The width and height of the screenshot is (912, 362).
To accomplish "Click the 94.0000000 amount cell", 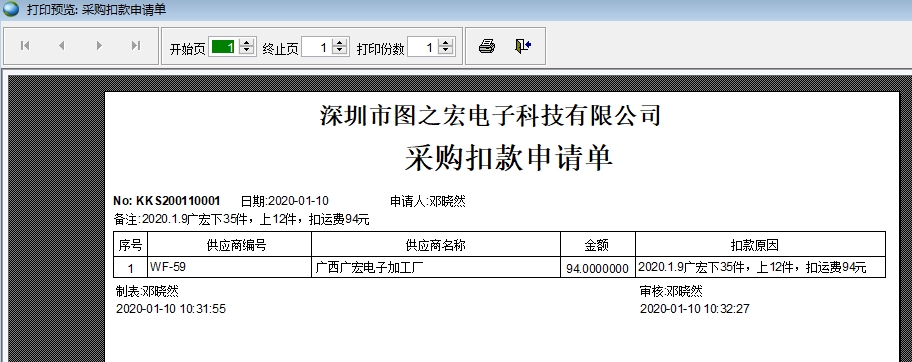I will (x=597, y=268).
